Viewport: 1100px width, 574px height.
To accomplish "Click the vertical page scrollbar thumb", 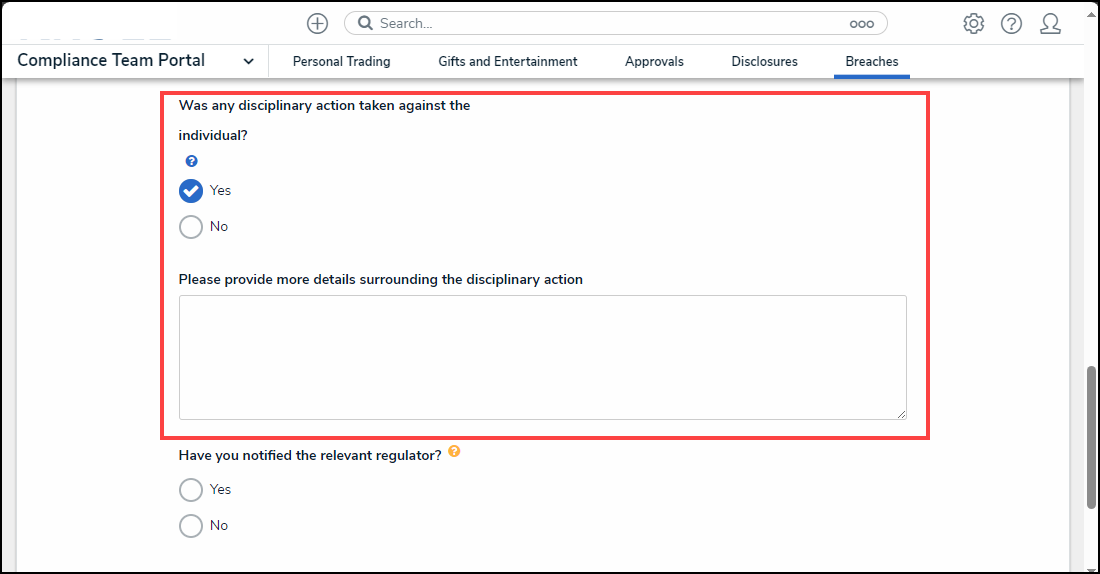I will 1091,437.
